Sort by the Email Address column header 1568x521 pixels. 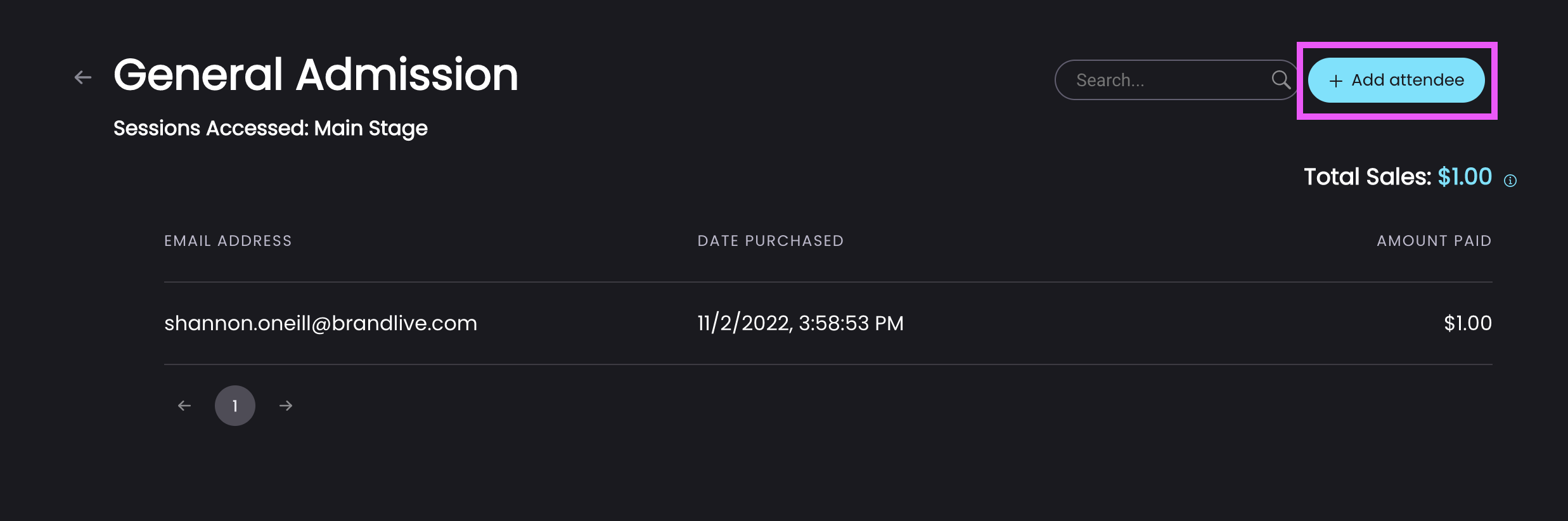pyautogui.click(x=228, y=241)
